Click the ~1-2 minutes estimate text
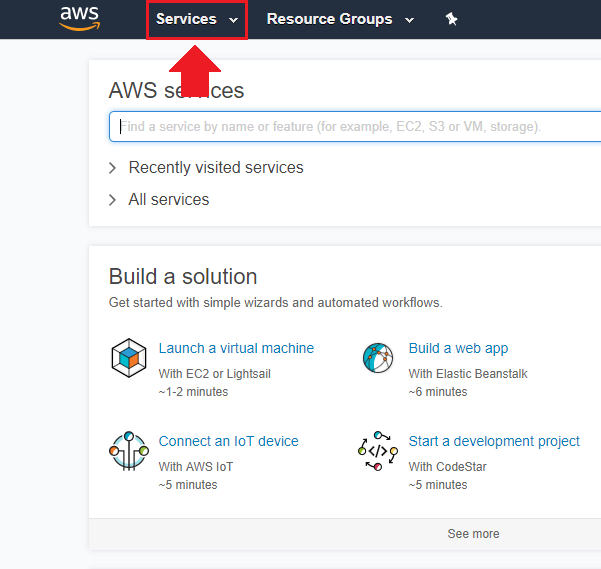The image size is (601, 569). click(x=193, y=392)
